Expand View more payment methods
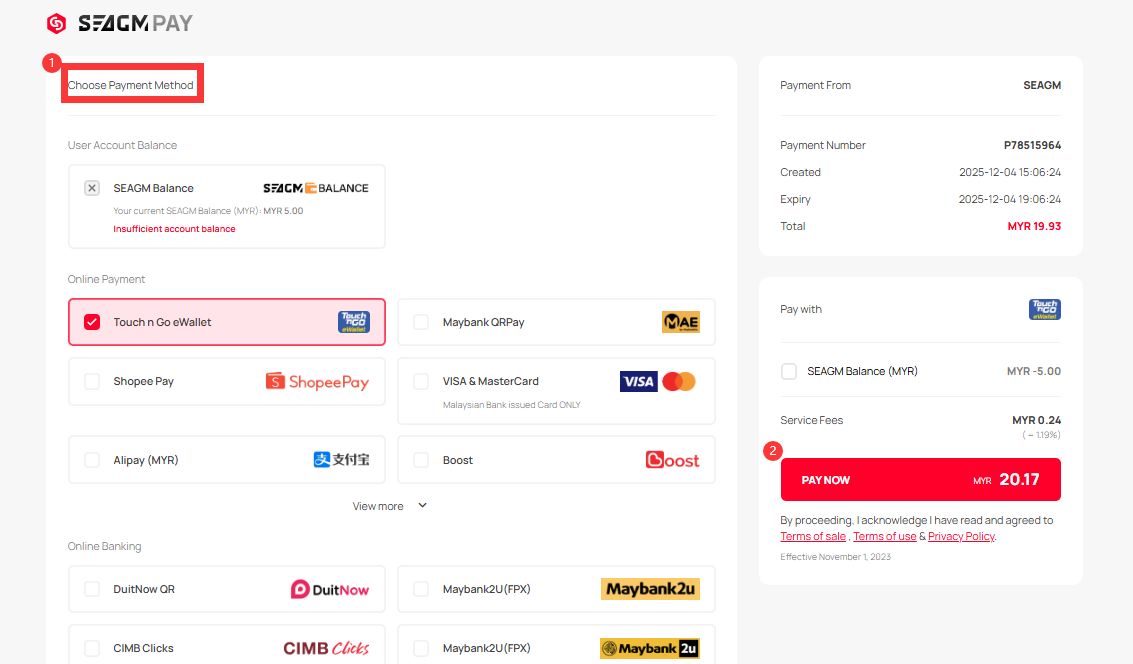This screenshot has width=1133, height=664. pyautogui.click(x=378, y=506)
